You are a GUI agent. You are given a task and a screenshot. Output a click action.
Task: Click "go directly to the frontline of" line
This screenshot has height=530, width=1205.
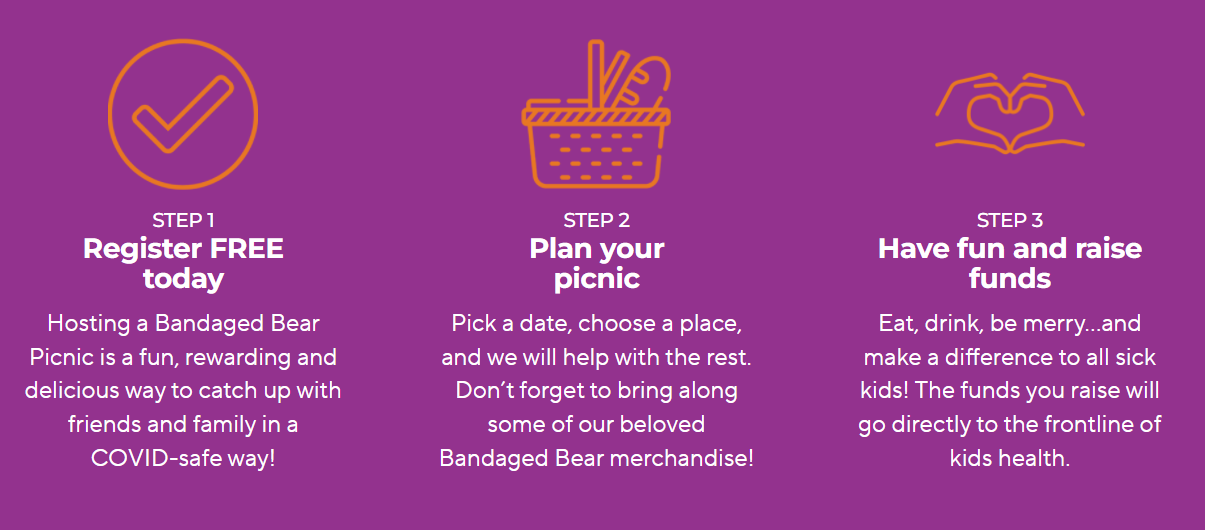pos(1010,424)
